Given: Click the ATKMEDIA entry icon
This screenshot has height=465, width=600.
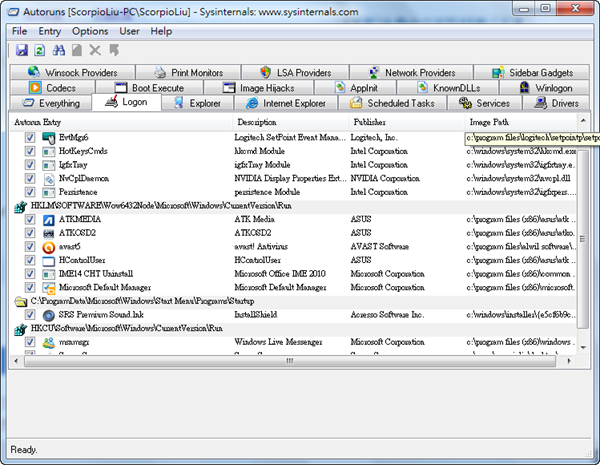Looking at the screenshot, I should click(x=48, y=218).
